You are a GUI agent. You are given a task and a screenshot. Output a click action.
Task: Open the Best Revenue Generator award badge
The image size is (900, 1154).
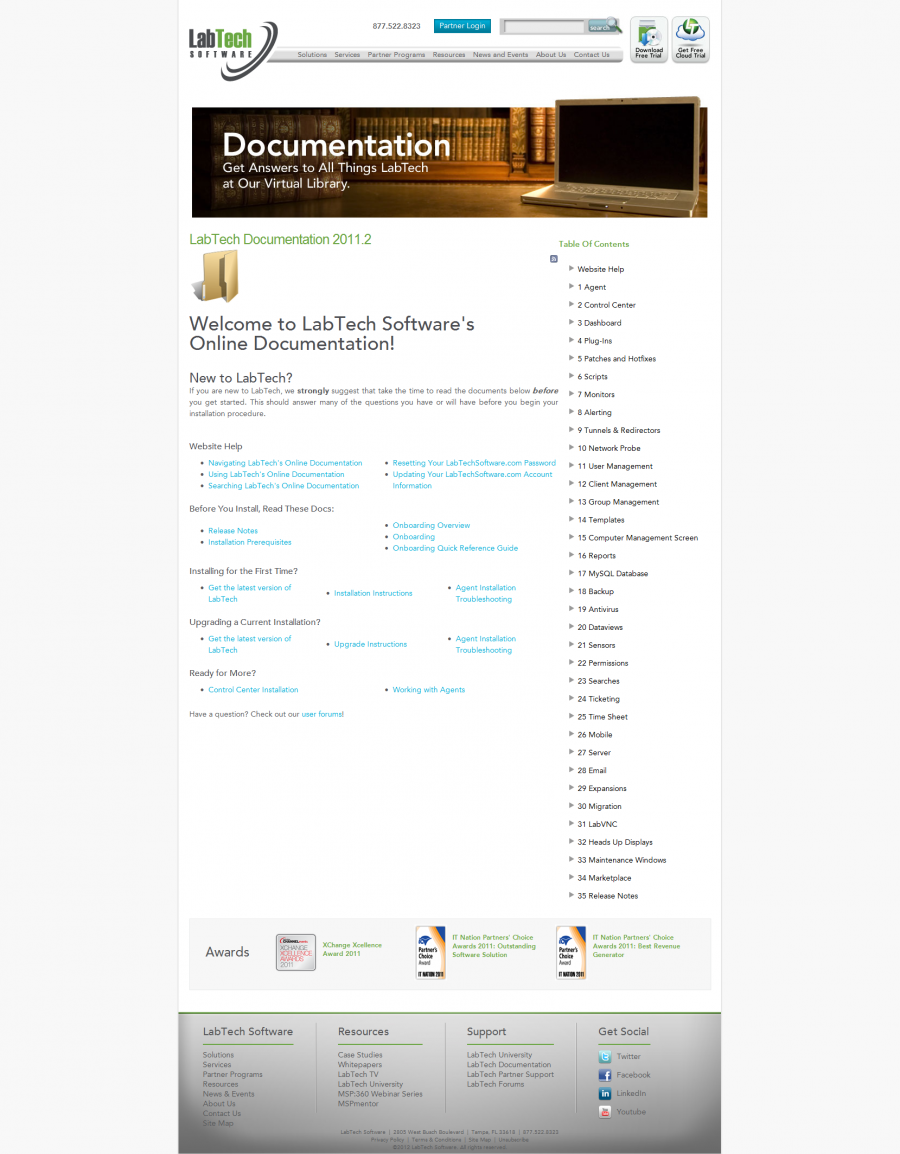tap(571, 952)
